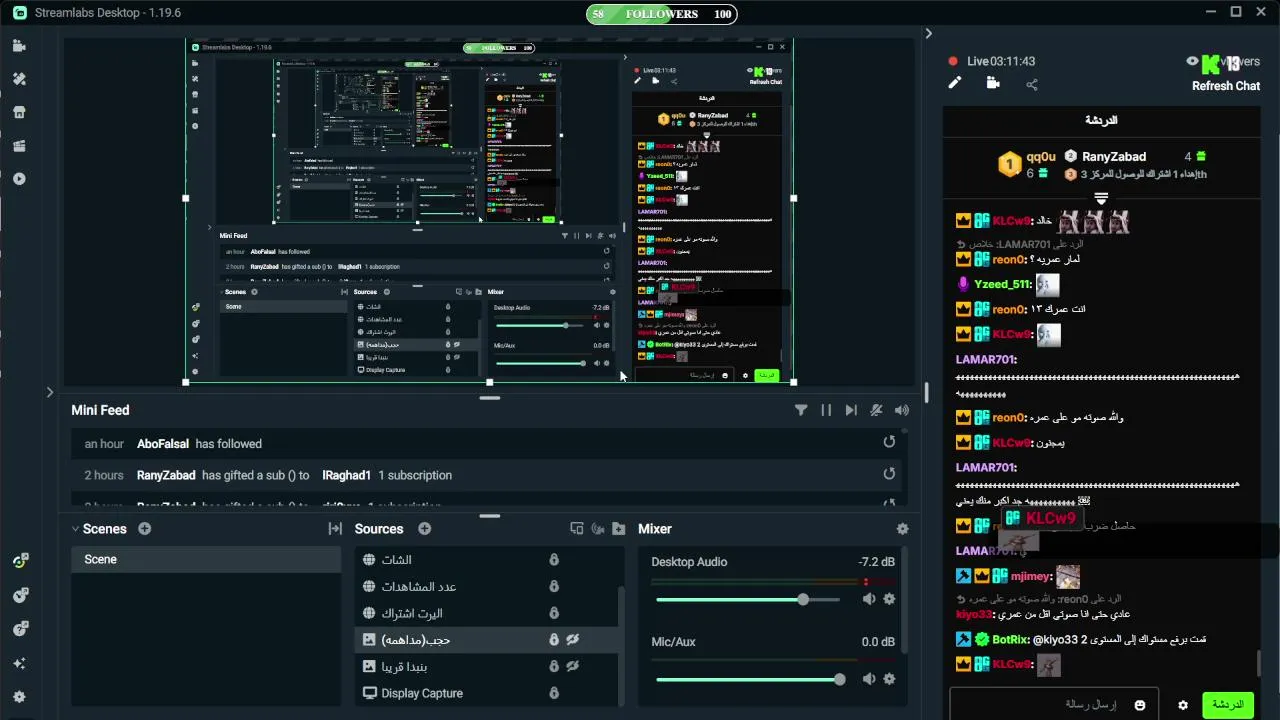This screenshot has height=720, width=1280.
Task: Show the hidden بنبدا قريبا source
Action: point(574,666)
